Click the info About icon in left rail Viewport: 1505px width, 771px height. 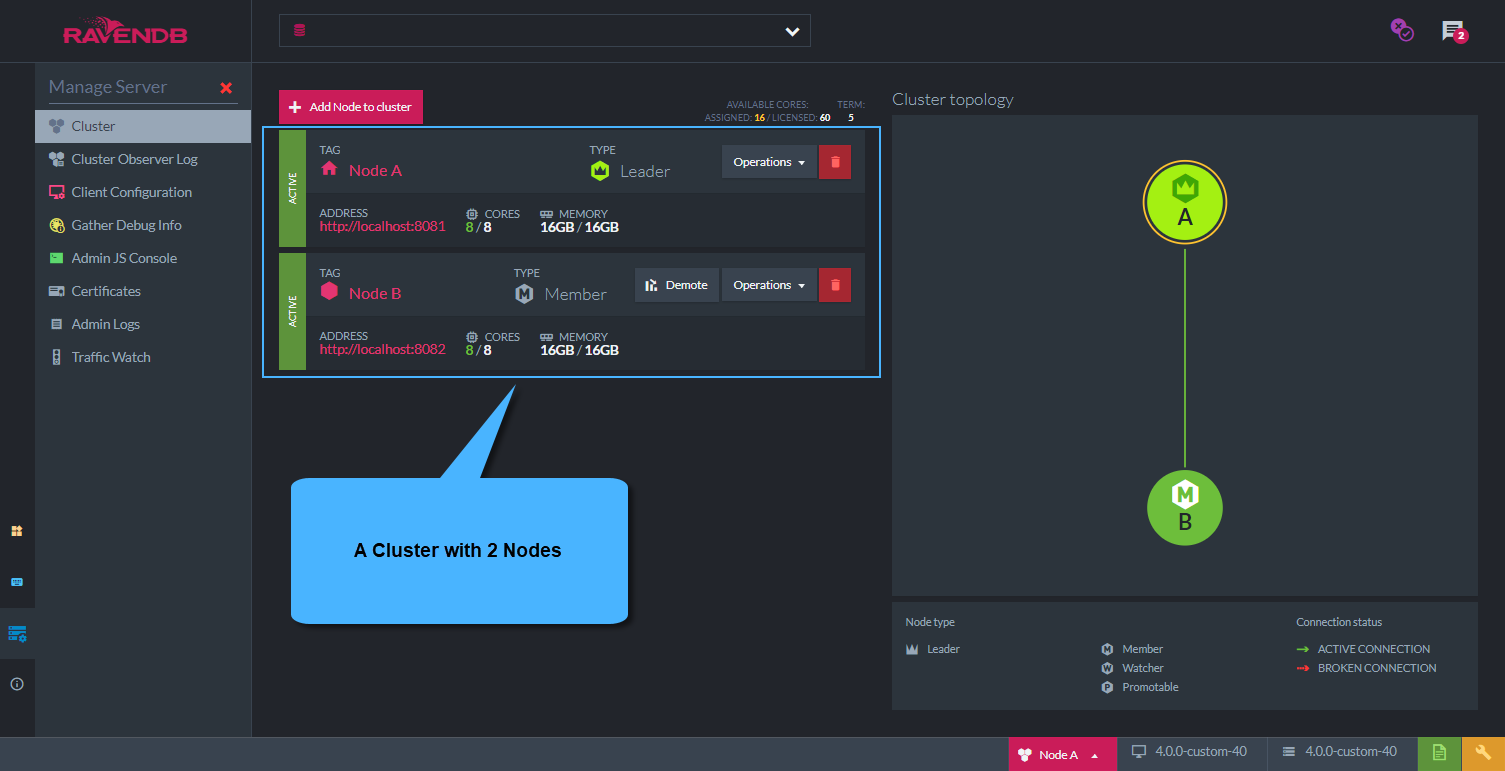coord(17,684)
